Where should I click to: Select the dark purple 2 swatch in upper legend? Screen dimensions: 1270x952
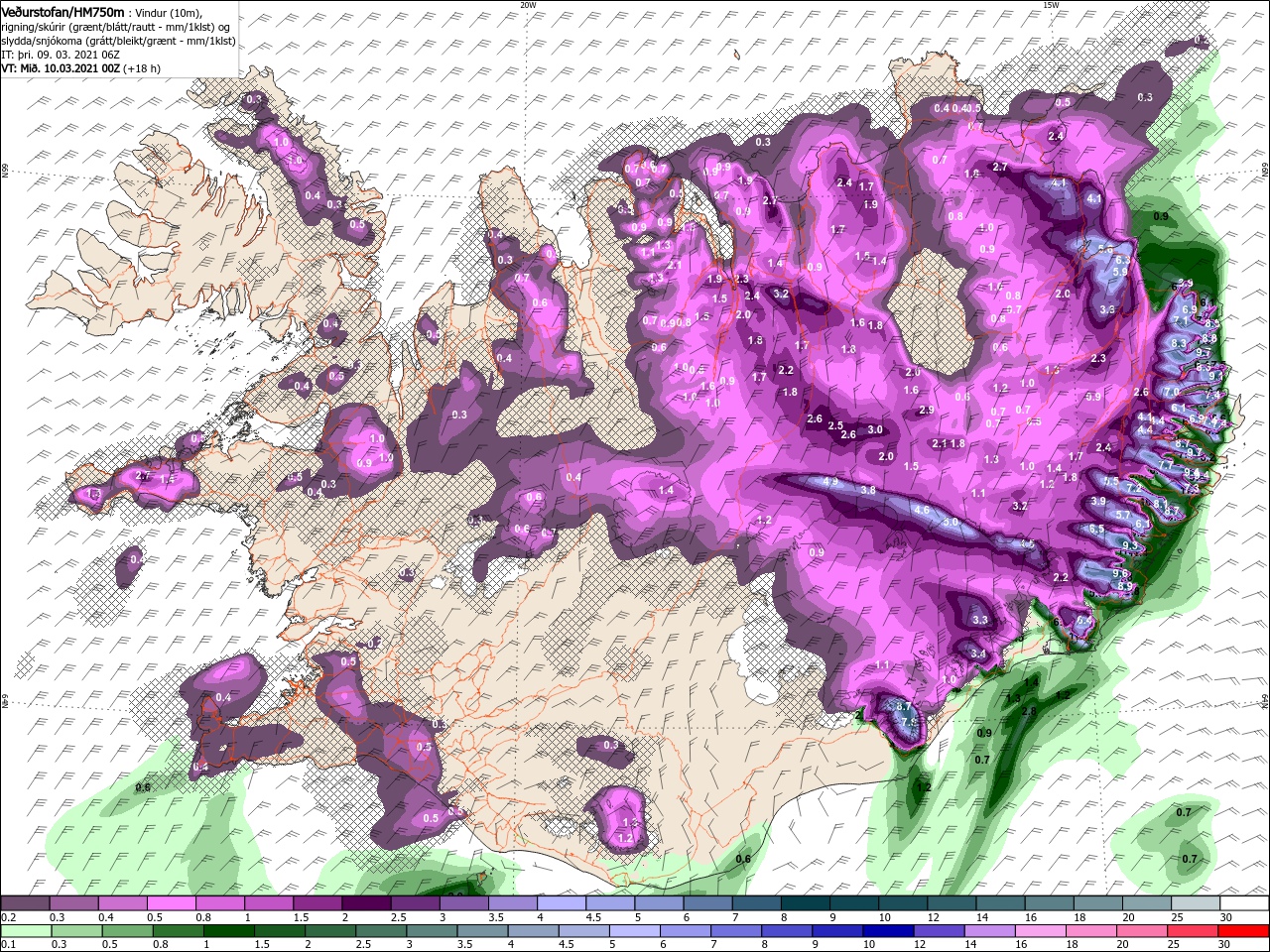point(365,904)
